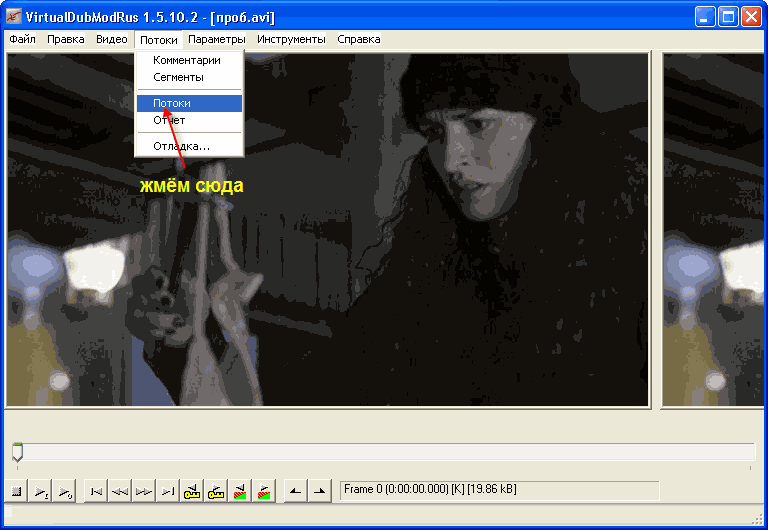768x530 pixels.
Task: Step forward one frame
Action: [x=144, y=491]
